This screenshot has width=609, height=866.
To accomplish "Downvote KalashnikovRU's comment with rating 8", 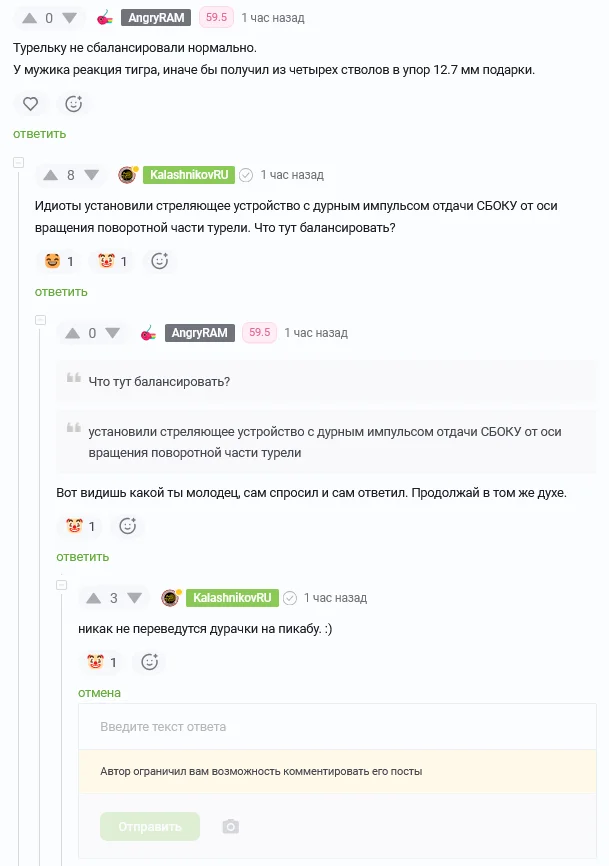I will tap(92, 175).
